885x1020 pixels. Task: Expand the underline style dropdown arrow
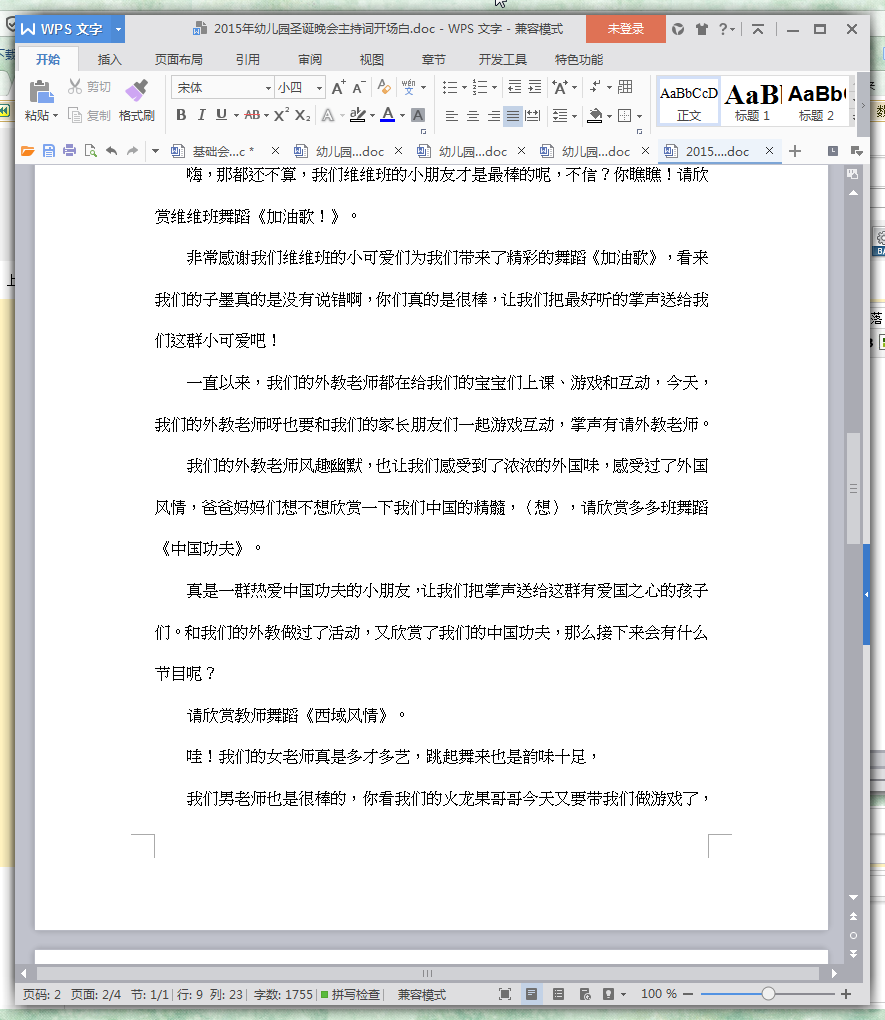[x=236, y=116]
